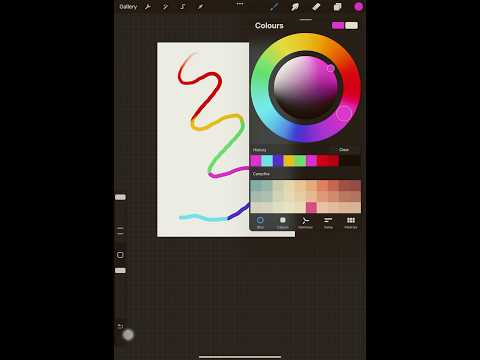Click the brush opacity slider handle
This screenshot has width=480, height=360.
pos(120,270)
